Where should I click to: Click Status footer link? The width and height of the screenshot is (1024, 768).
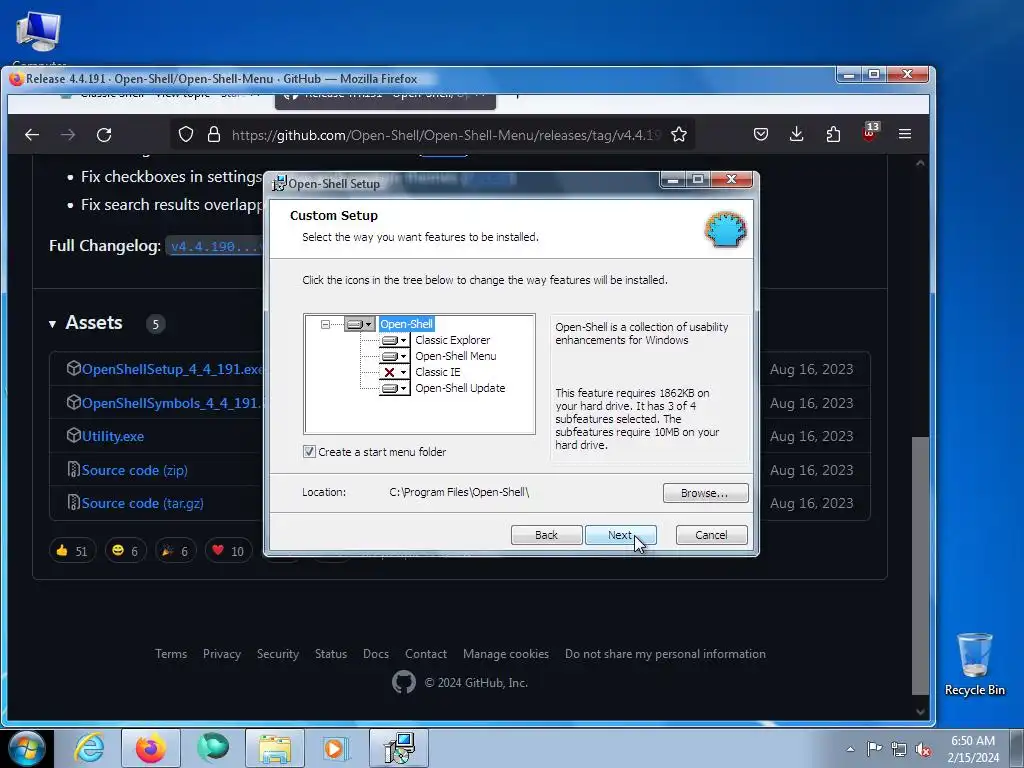330,654
